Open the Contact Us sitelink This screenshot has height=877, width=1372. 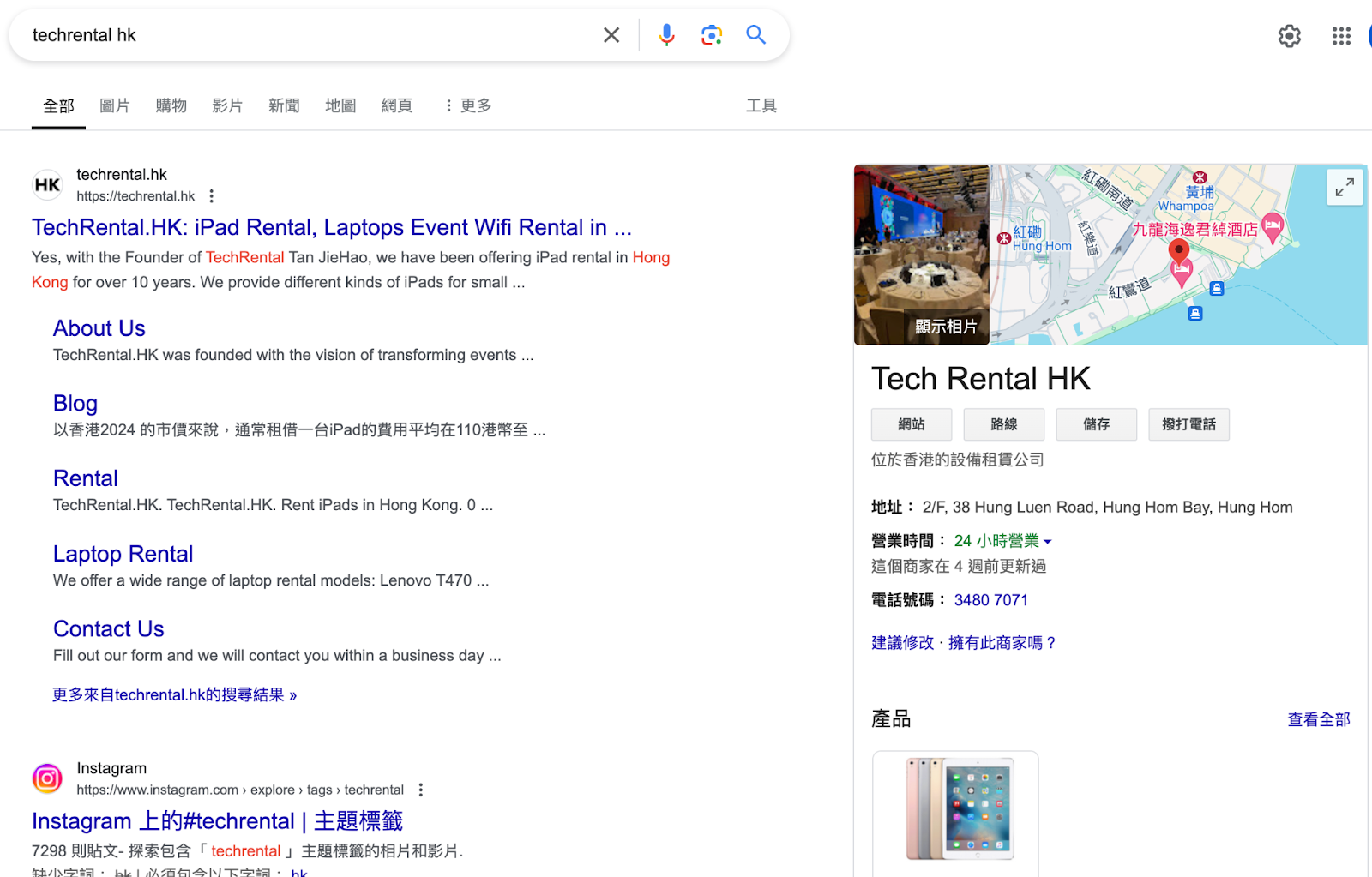[x=109, y=628]
